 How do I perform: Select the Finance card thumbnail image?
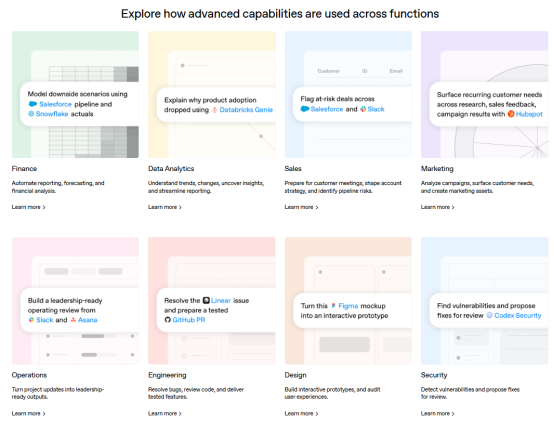[x=75, y=94]
